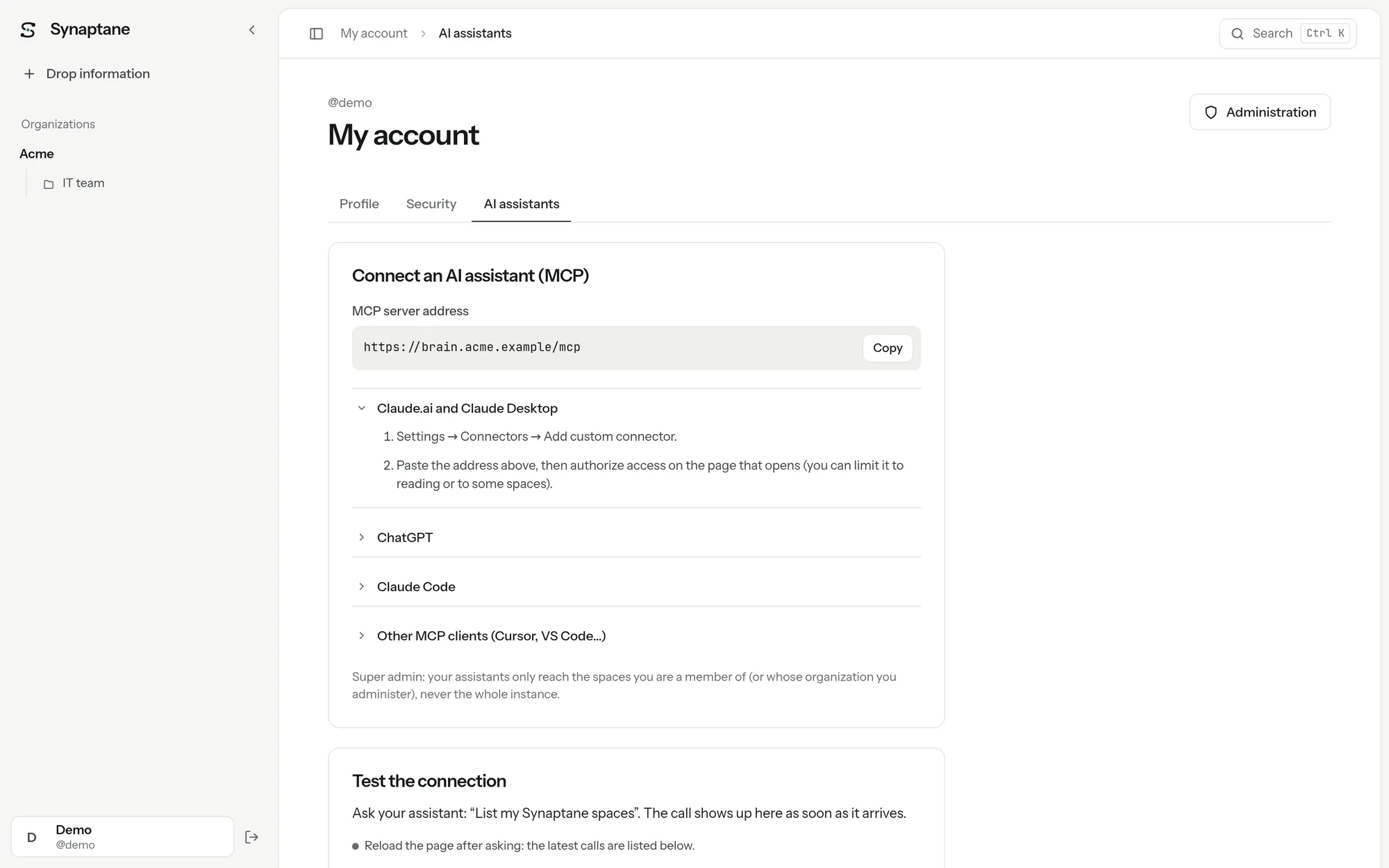
Task: Click the @demo handle above My account
Action: [350, 103]
